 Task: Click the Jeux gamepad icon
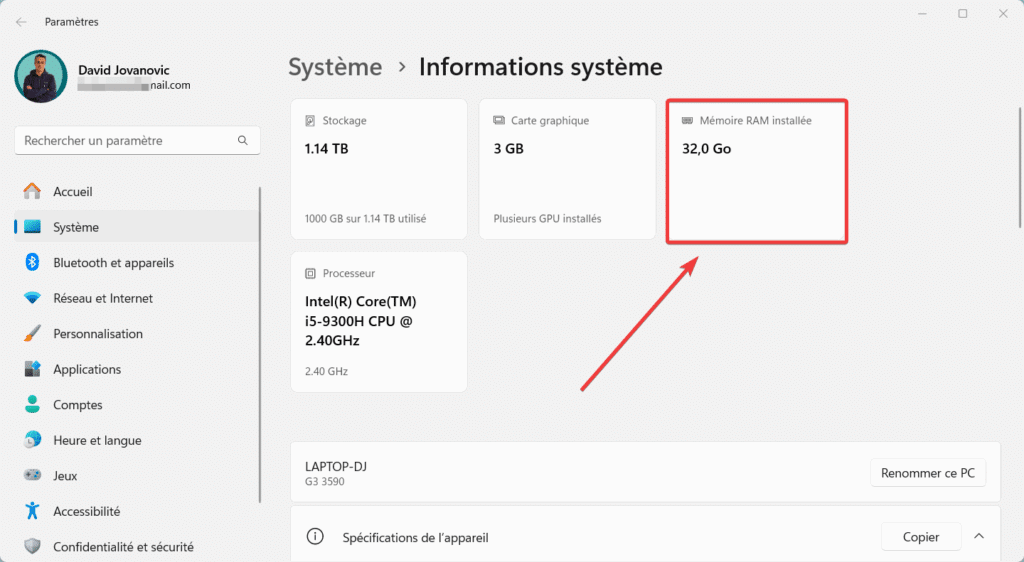pos(33,476)
